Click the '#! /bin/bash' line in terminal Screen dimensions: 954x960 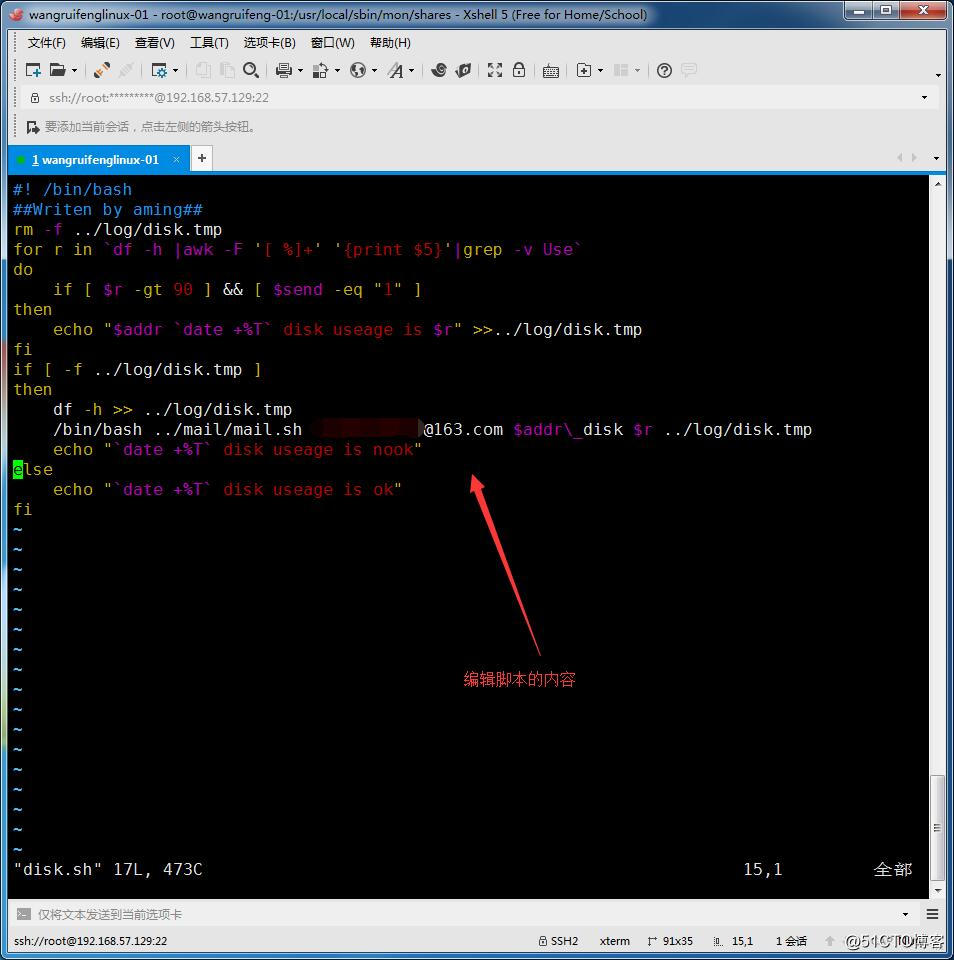click(x=72, y=190)
